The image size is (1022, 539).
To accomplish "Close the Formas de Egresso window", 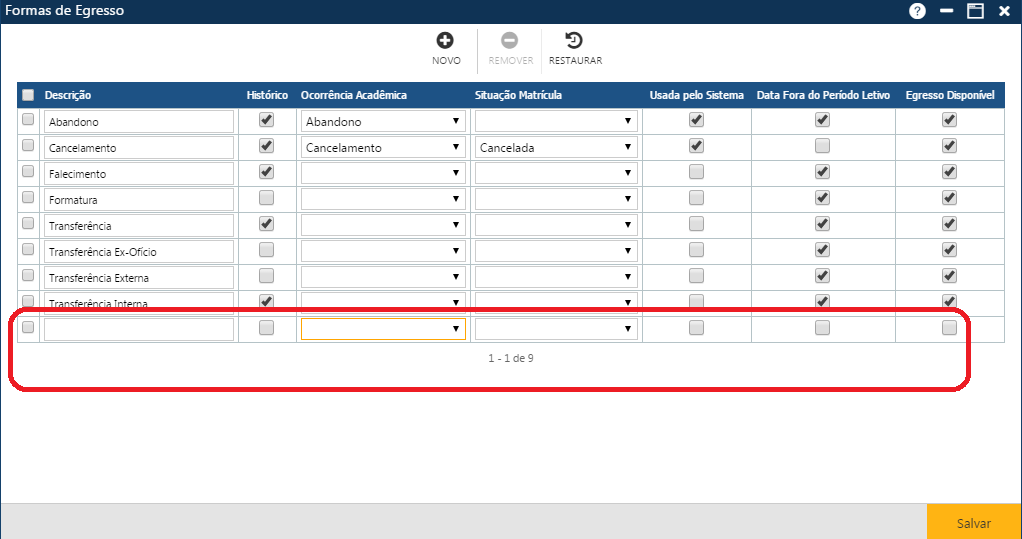I will 1004,11.
